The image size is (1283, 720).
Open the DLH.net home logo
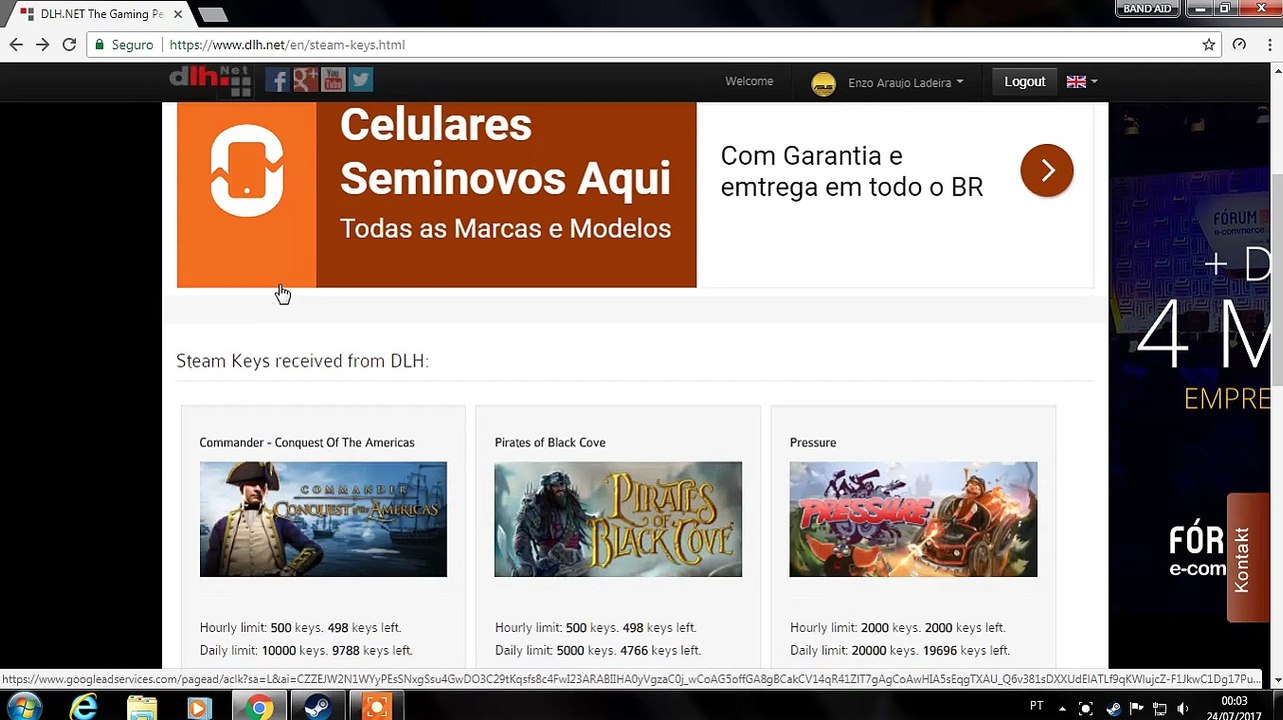click(x=210, y=81)
